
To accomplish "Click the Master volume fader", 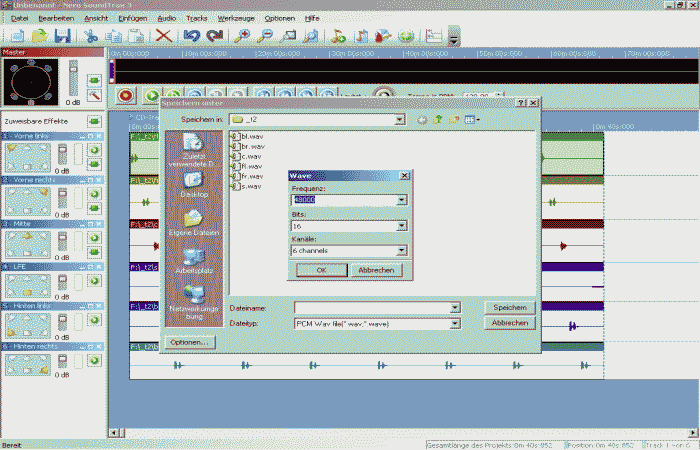I will tap(72, 80).
